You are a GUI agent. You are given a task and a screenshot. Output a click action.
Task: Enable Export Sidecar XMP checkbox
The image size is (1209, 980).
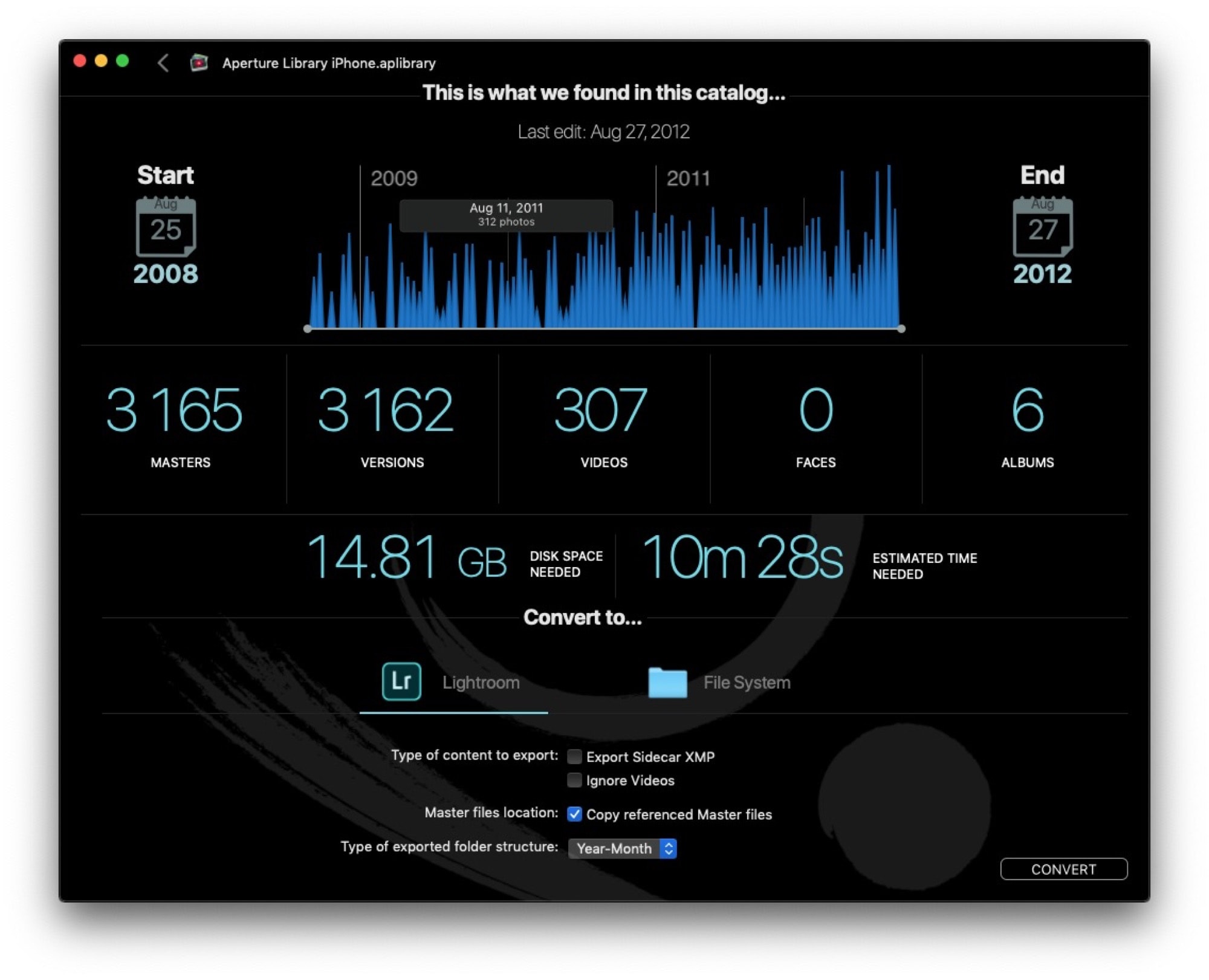574,756
